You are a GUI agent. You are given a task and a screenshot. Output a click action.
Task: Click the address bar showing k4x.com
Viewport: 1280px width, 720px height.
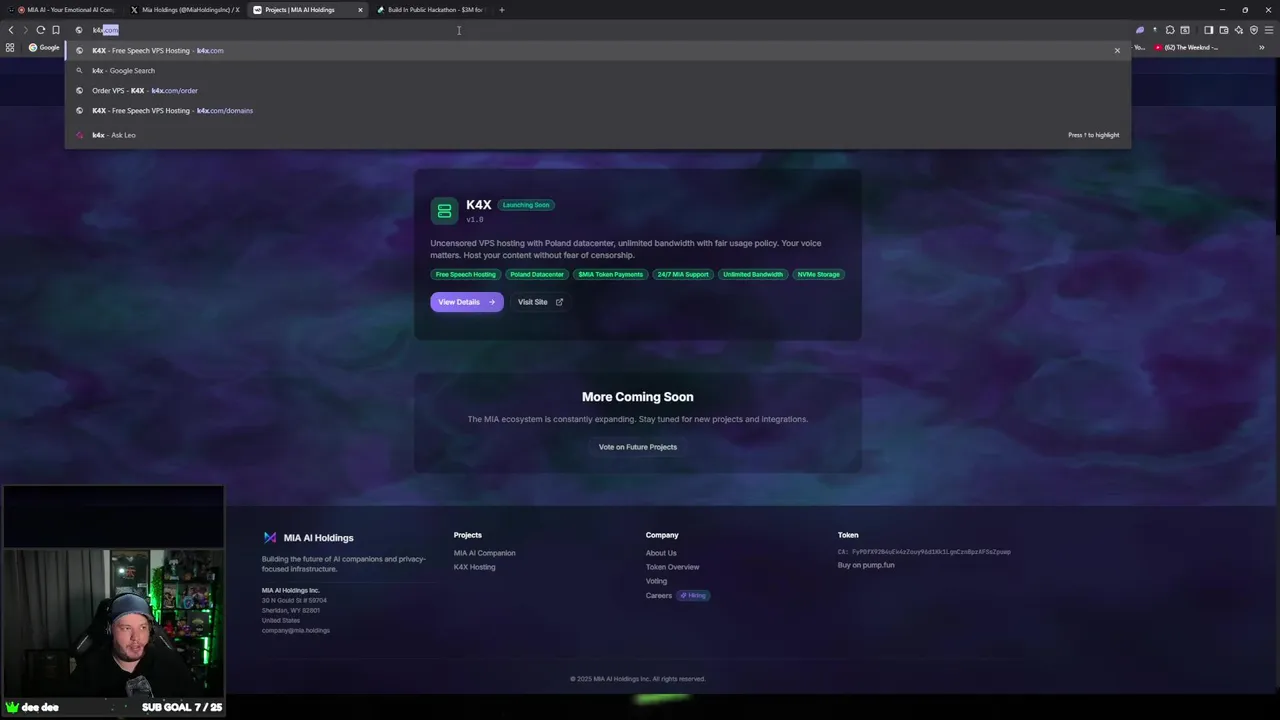[x=600, y=30]
